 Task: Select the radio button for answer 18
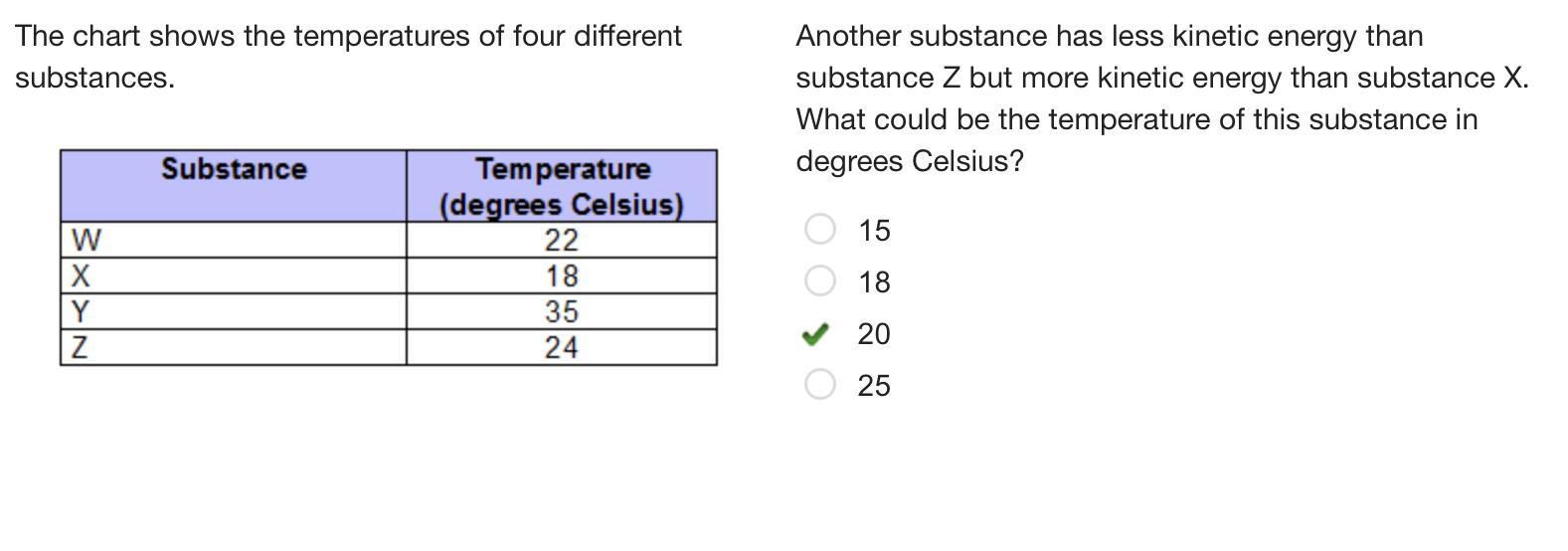(x=819, y=280)
